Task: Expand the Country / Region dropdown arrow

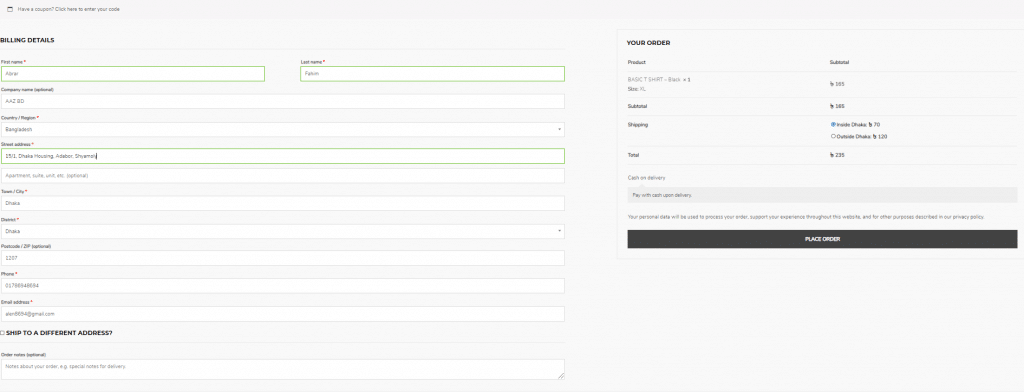Action: click(x=560, y=129)
